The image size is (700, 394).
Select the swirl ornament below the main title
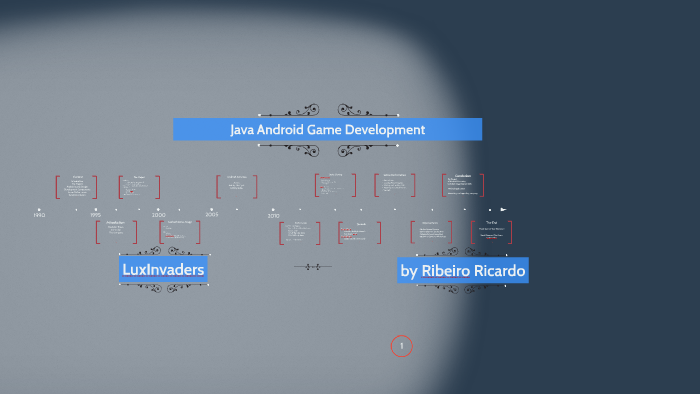(x=328, y=150)
